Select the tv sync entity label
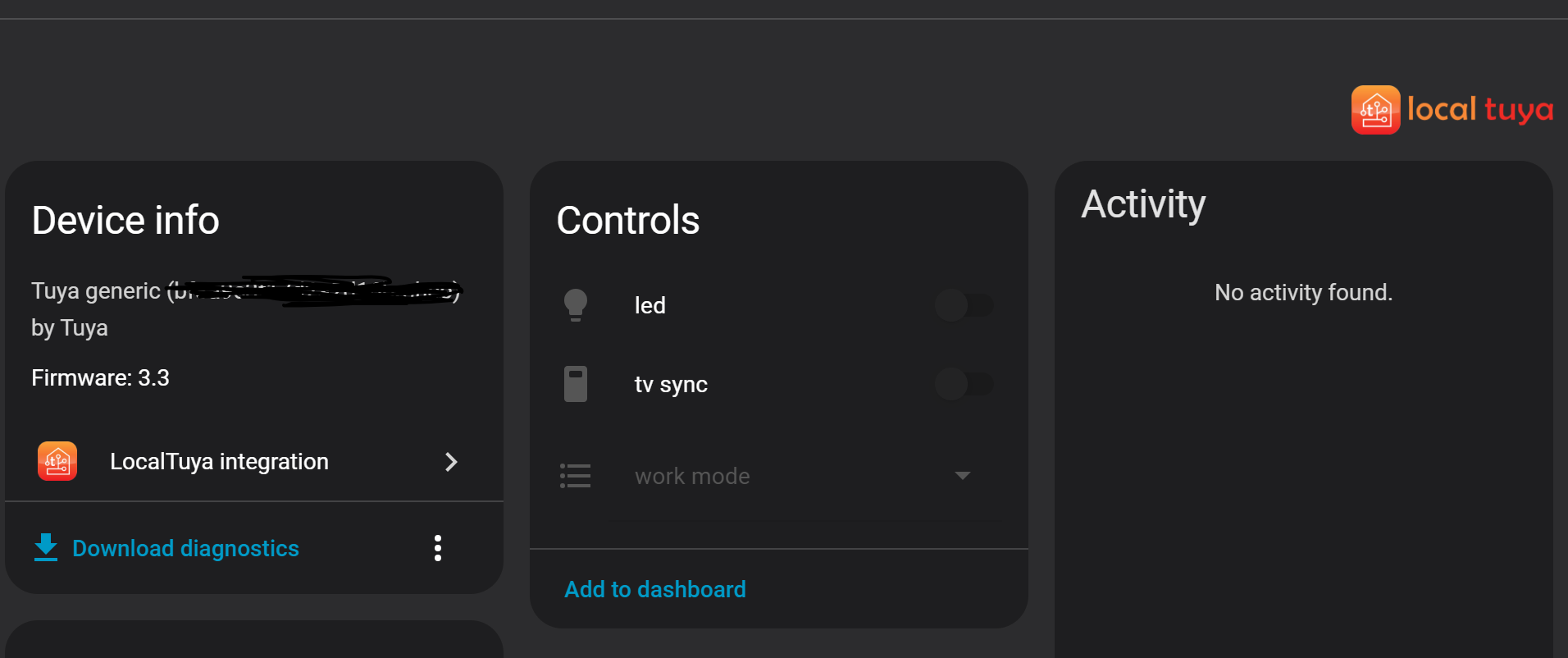The image size is (1568, 658). [x=670, y=385]
